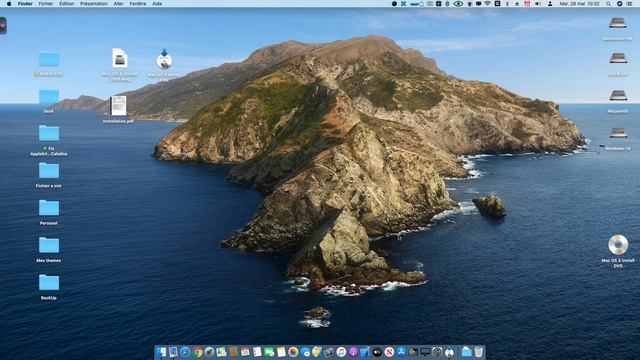640x360 pixels.
Task: Click the date and time in menu bar
Action: [x=579, y=4]
